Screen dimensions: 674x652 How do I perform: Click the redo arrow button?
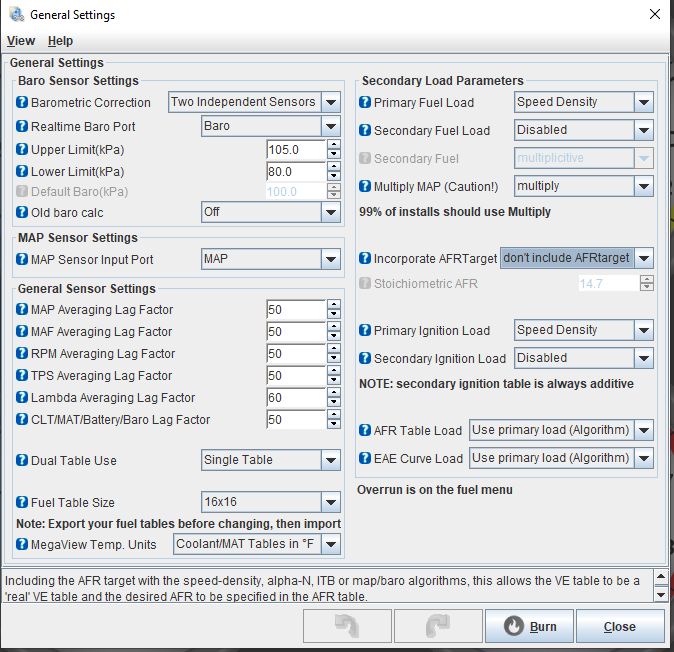click(438, 627)
